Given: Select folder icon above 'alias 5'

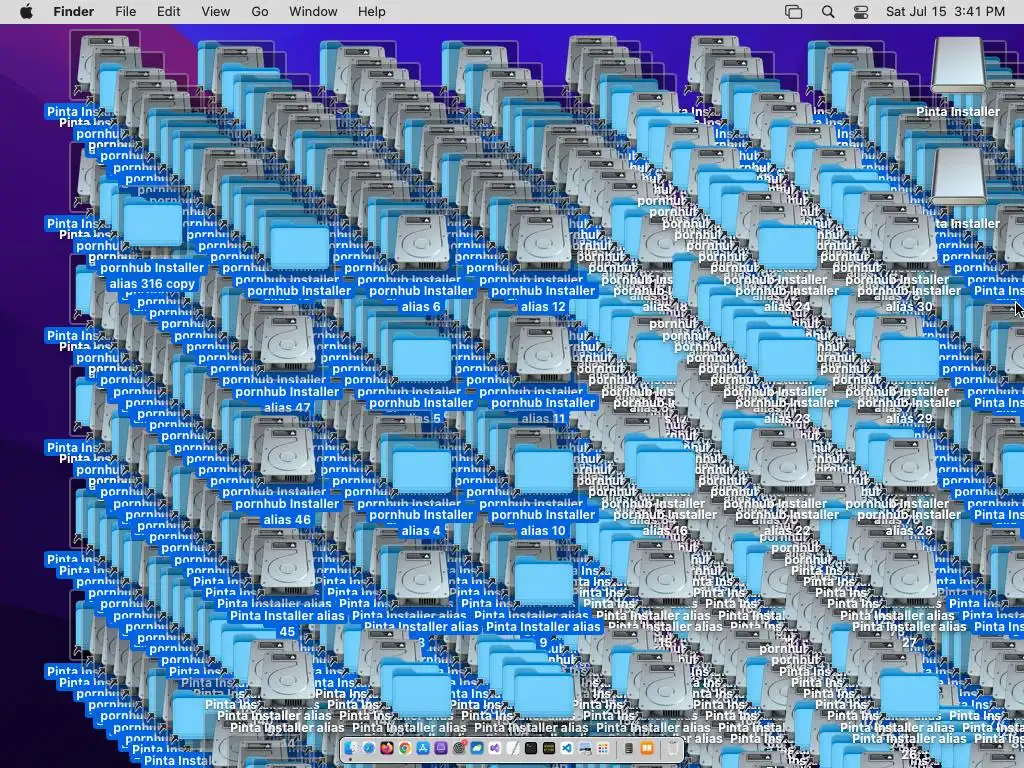Looking at the screenshot, I should pos(421,359).
